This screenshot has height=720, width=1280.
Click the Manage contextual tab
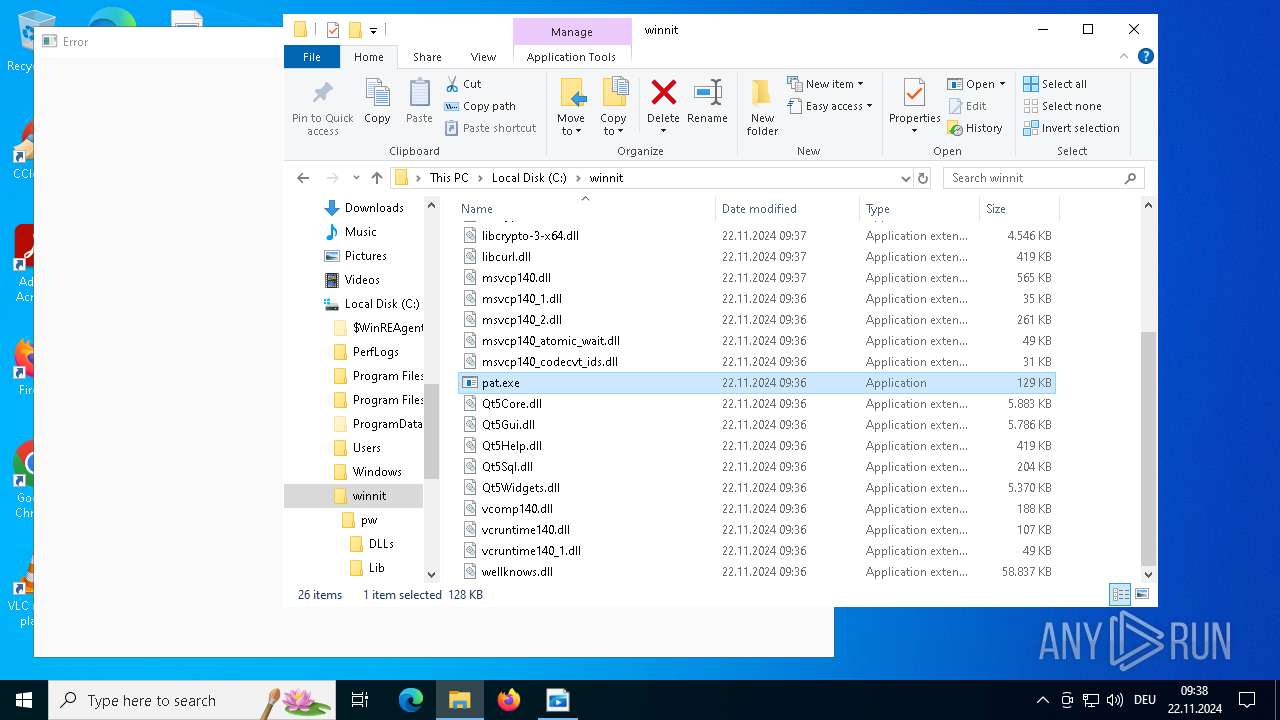571,31
